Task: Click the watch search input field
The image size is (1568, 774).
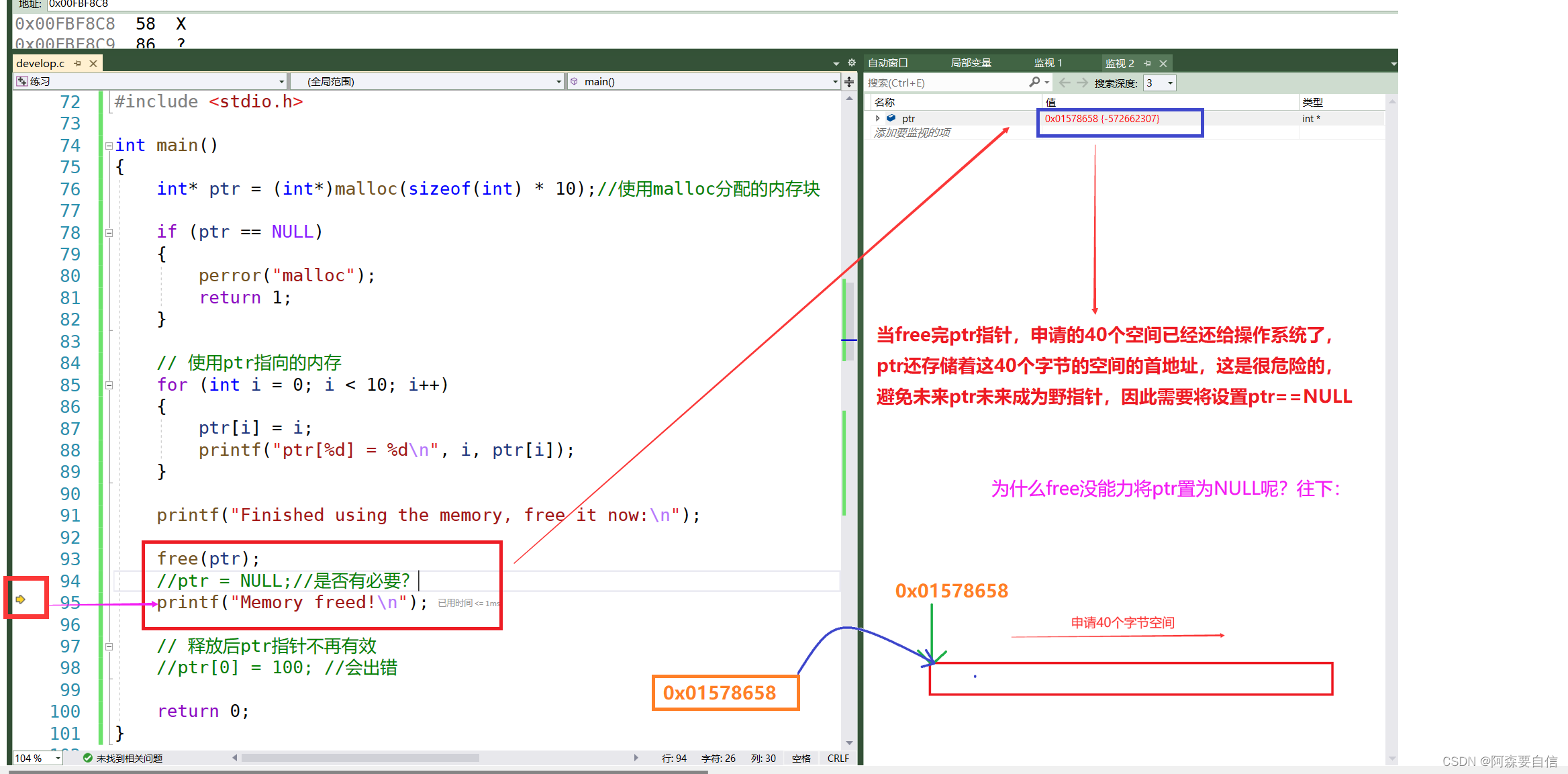Action: pyautogui.click(x=946, y=83)
